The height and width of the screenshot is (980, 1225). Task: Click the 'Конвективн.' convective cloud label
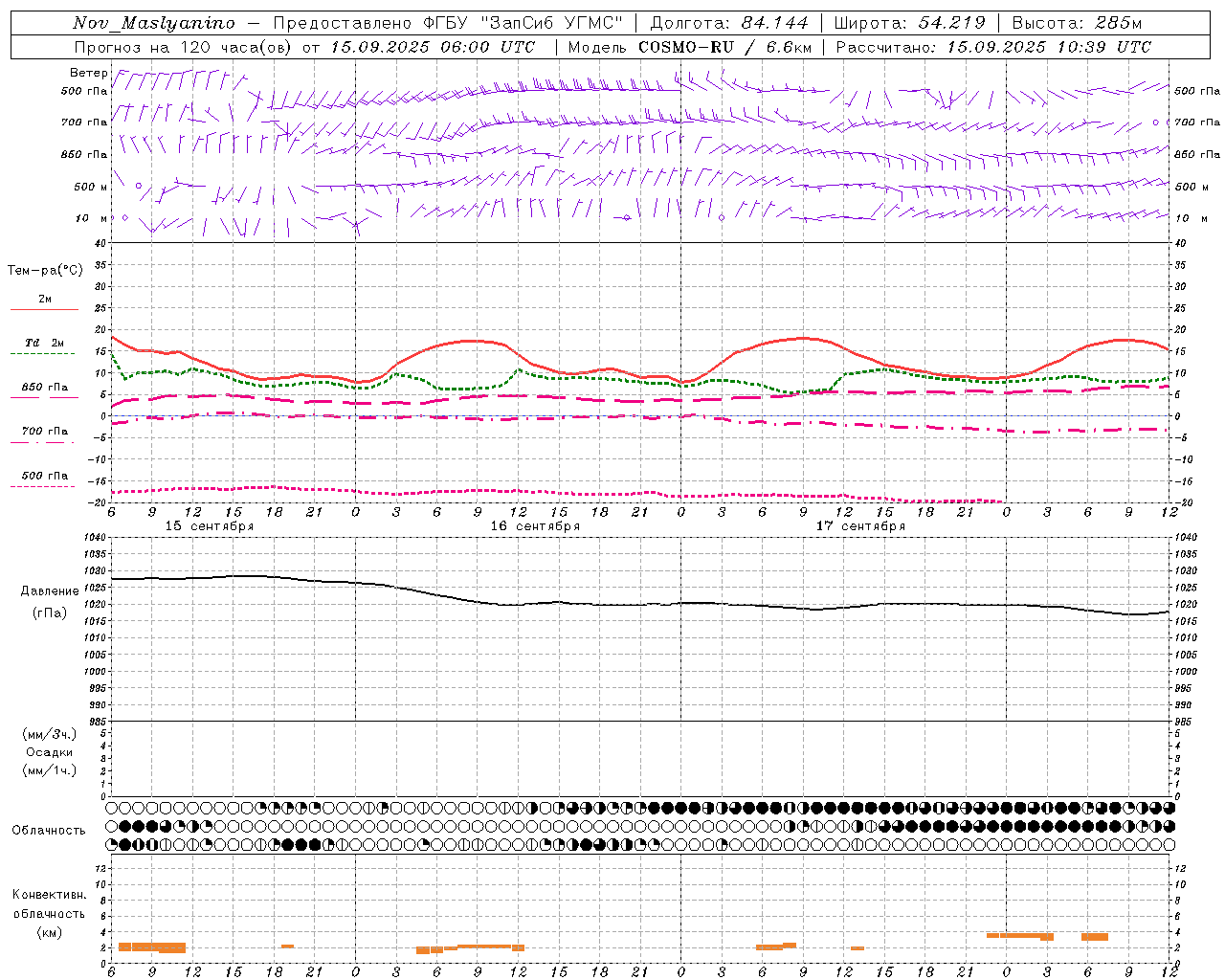click(x=49, y=895)
